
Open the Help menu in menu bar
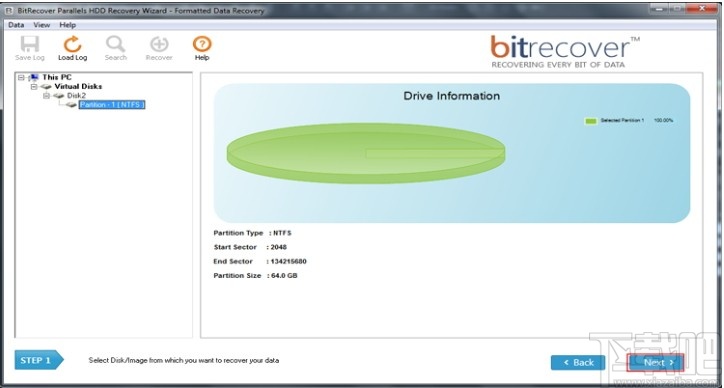(67, 25)
